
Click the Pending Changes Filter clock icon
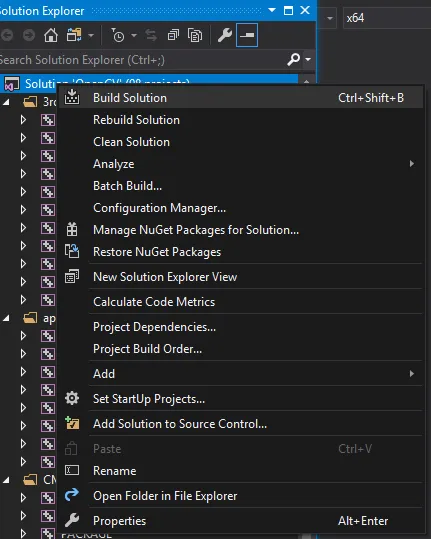[118, 35]
